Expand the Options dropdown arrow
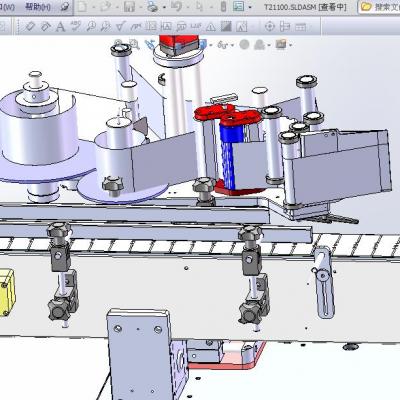Viewport: 400px width, 400px height. pos(250,7)
